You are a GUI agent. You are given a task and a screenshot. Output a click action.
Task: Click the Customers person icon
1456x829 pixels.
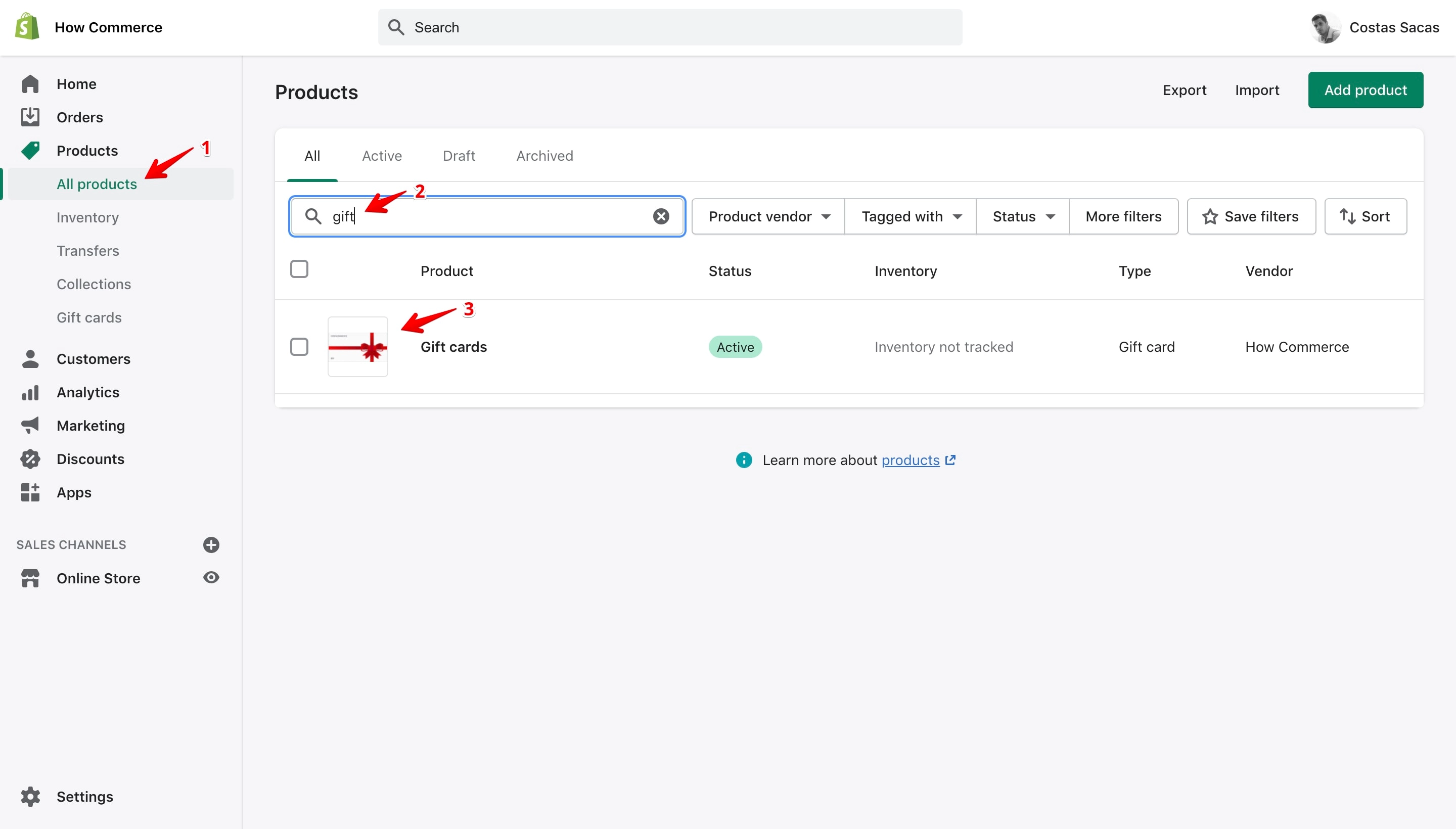click(x=30, y=359)
